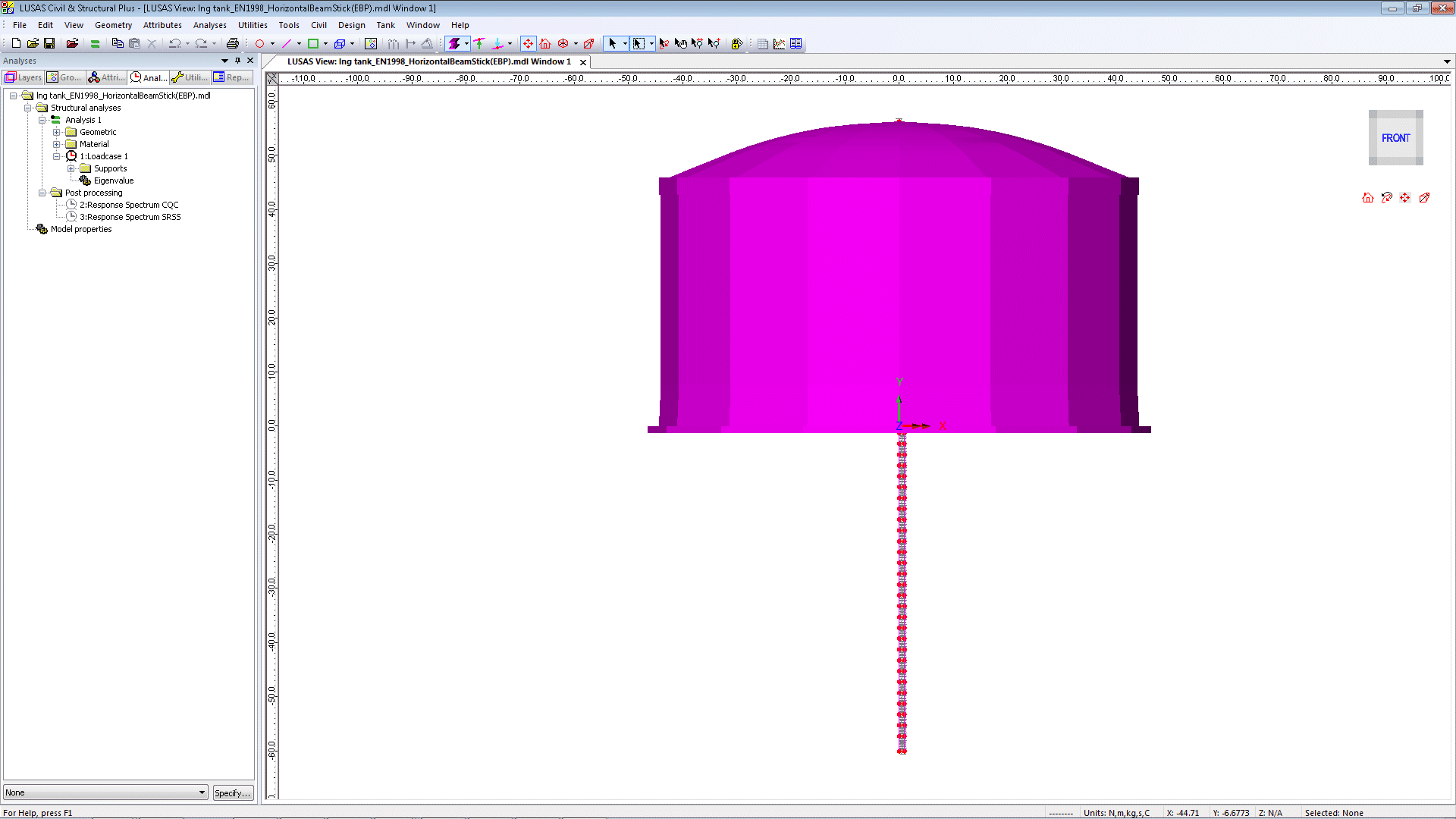Click the green surface drawing tool
Screen dimensions: 1456x819
point(312,43)
